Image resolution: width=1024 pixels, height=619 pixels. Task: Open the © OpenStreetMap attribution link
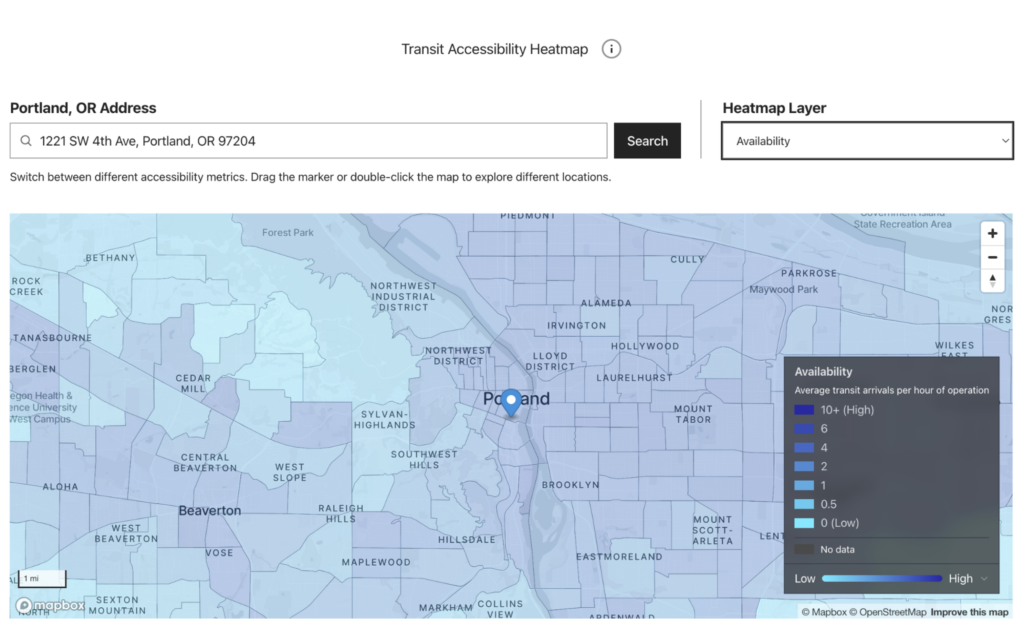[x=888, y=612]
